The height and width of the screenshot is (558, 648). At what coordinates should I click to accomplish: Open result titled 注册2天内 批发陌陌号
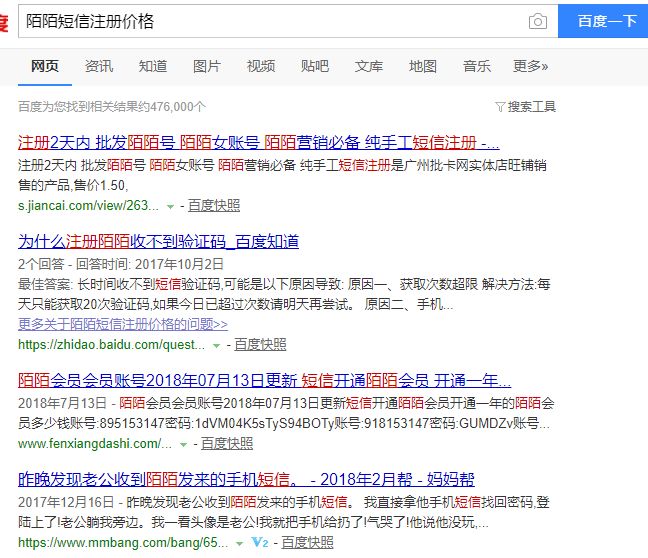click(259, 143)
